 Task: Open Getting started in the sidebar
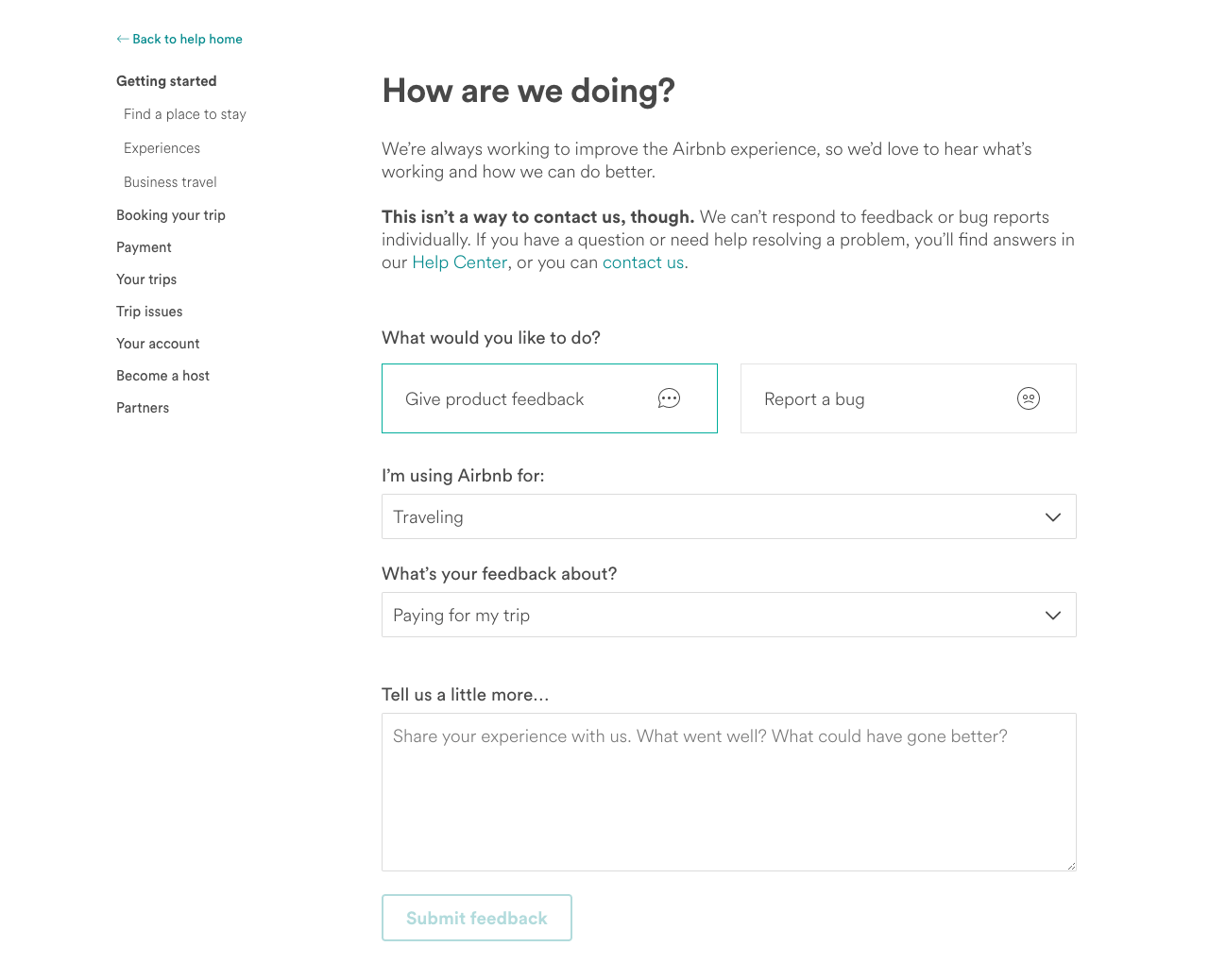pos(166,81)
